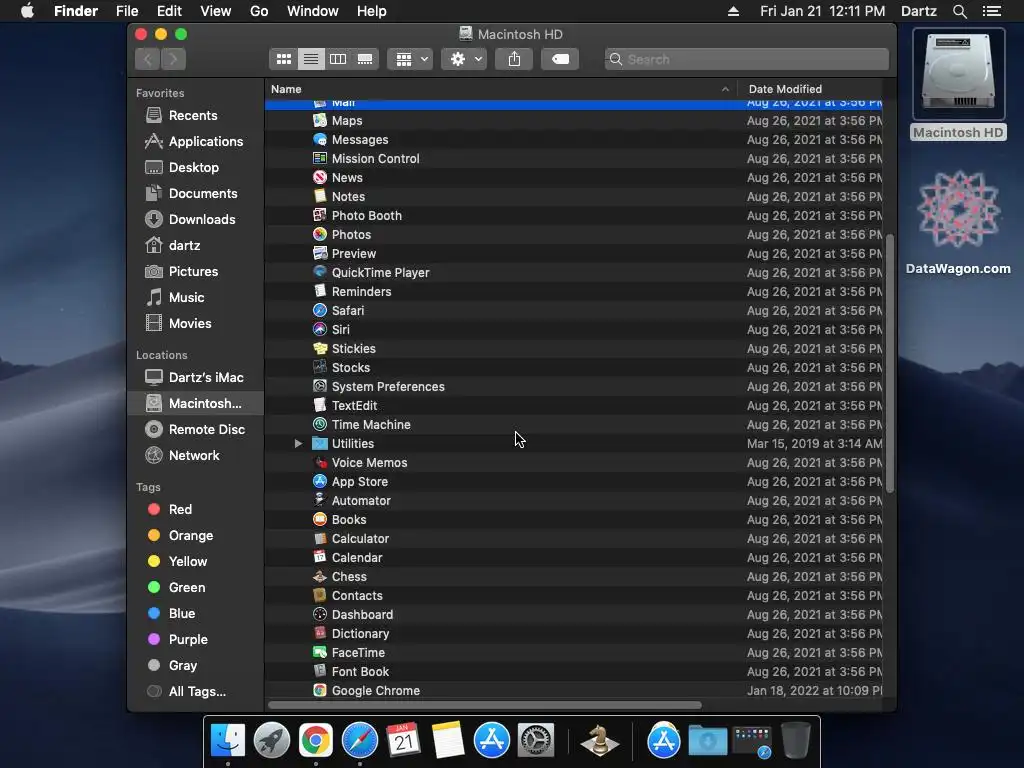The width and height of the screenshot is (1024, 768).
Task: Click the vertical scrollbar in Finder
Action: click(x=889, y=362)
